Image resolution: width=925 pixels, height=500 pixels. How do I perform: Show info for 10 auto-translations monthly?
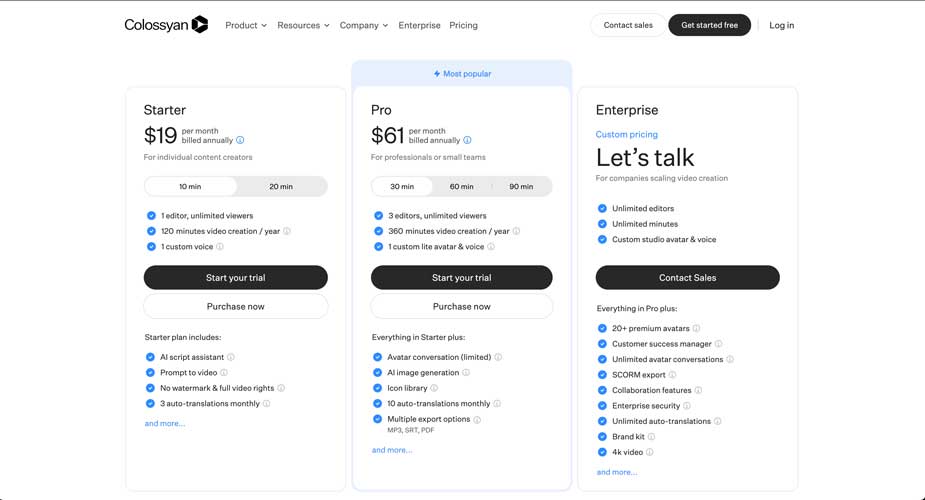497,403
